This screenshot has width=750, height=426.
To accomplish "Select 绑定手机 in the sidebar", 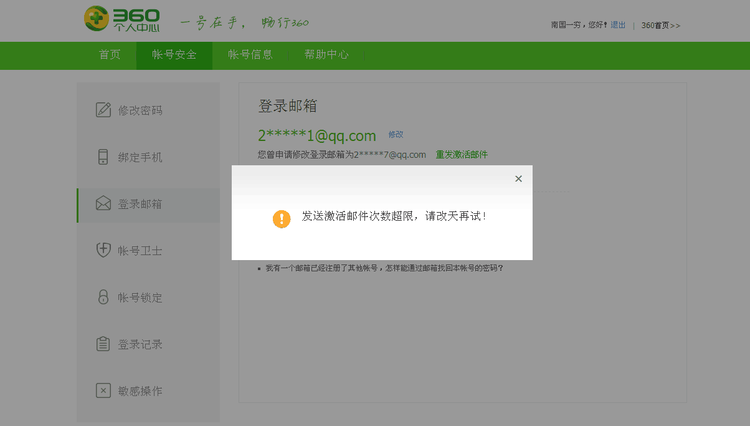I will point(148,157).
